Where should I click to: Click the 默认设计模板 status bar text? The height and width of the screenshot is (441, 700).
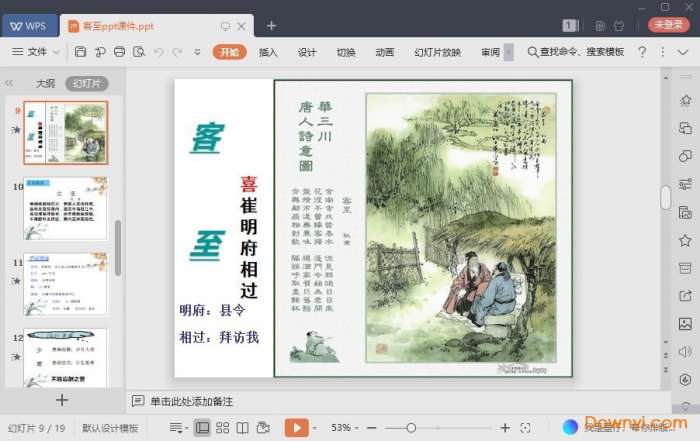(110, 428)
